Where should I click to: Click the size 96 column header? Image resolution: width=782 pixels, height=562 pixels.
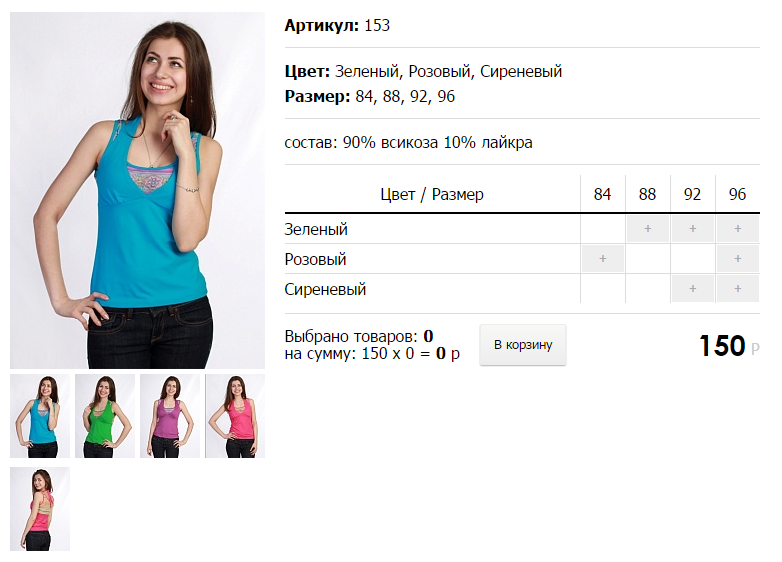click(x=738, y=194)
